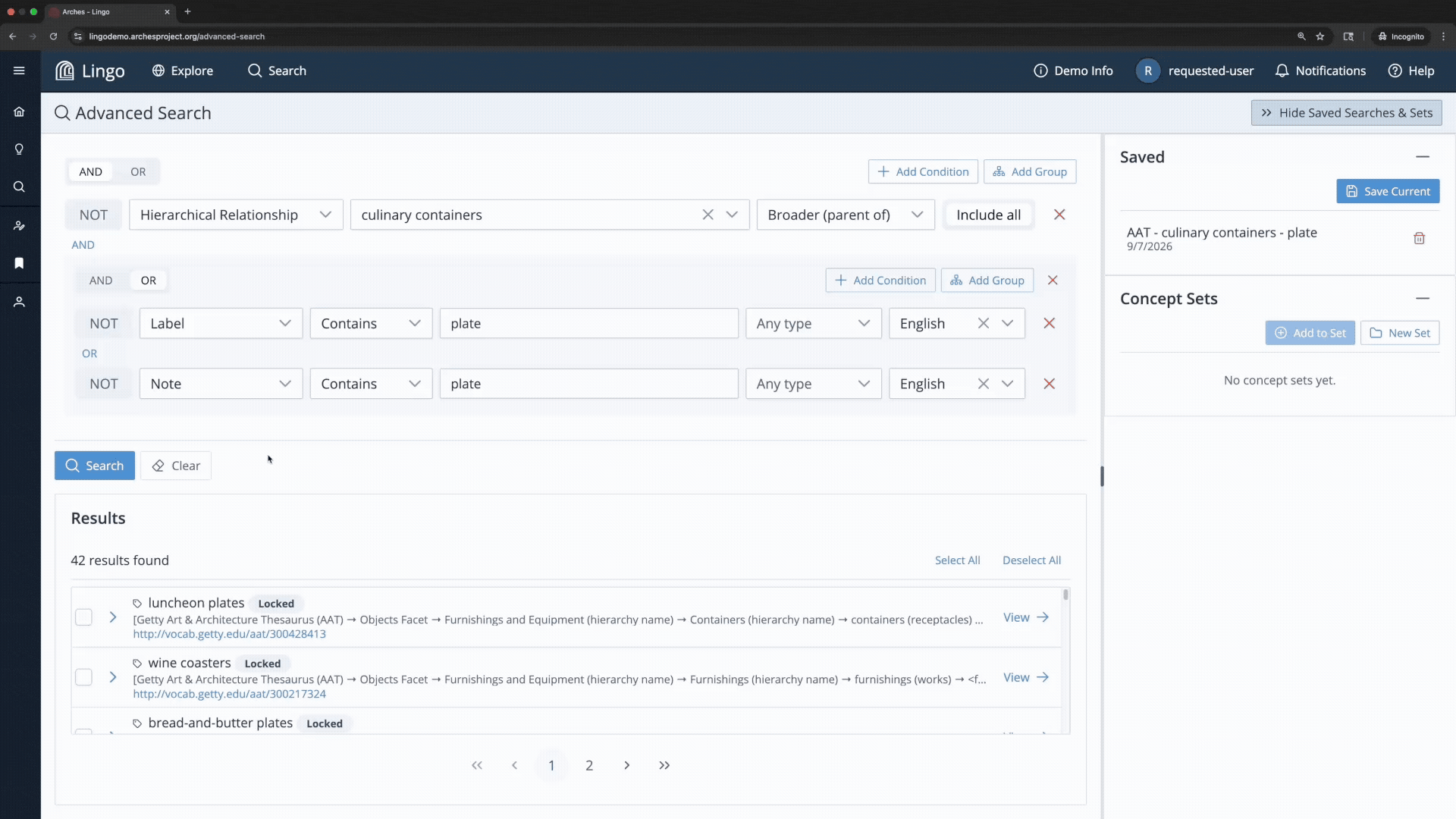
Task: Open the Hierarchical Relationship dropdown
Action: coord(236,215)
